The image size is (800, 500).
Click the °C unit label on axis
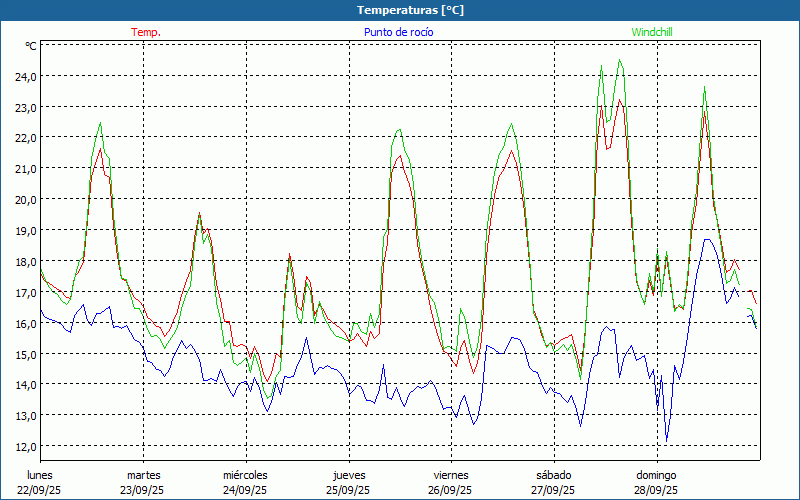[x=30, y=46]
